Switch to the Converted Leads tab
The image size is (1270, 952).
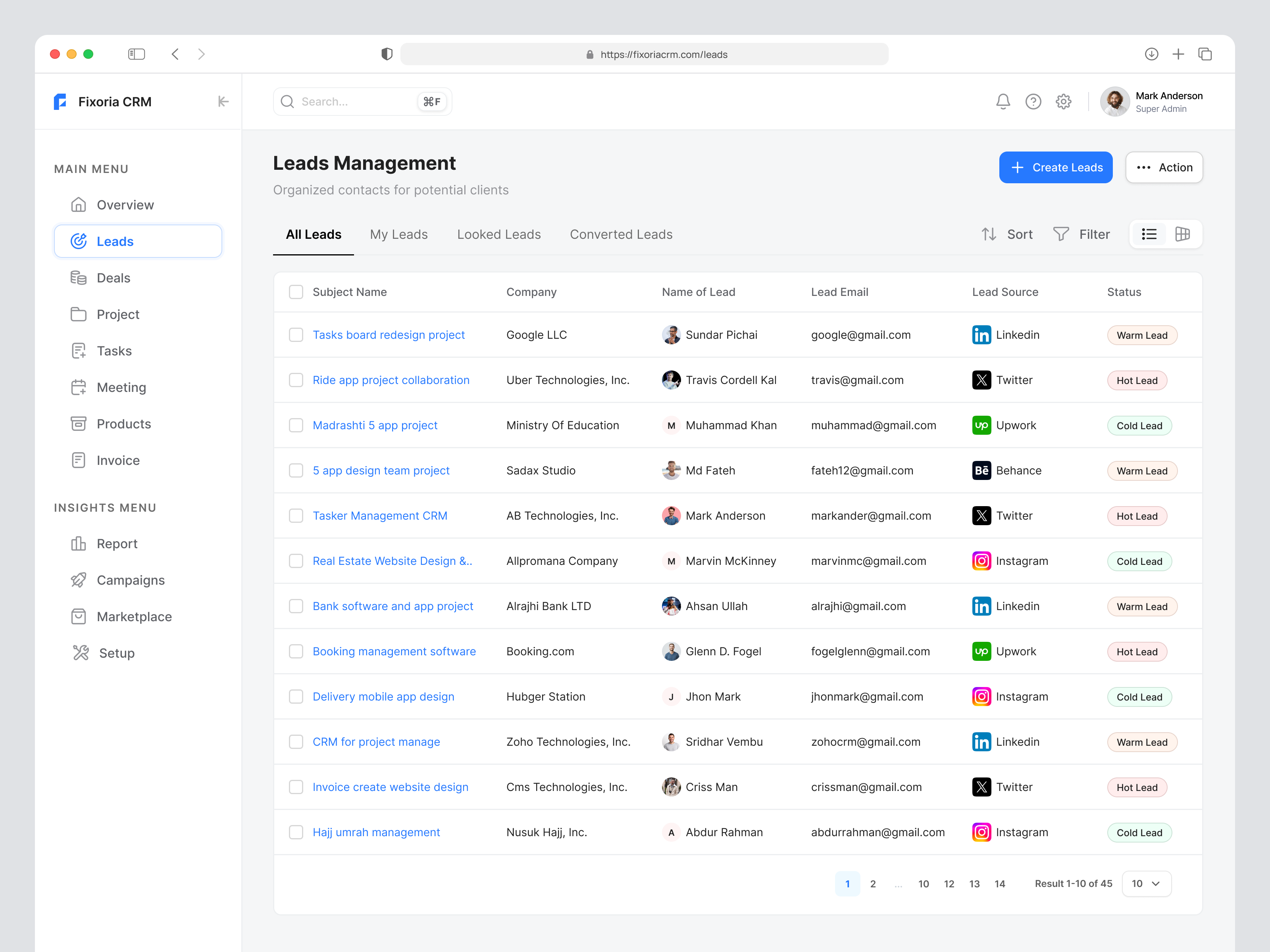coord(621,234)
